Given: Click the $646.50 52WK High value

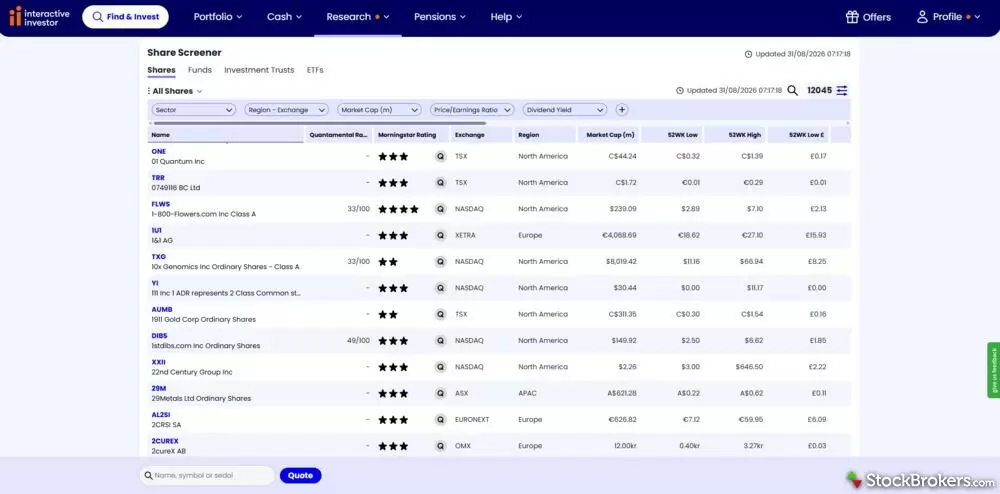Looking at the screenshot, I should pos(749,367).
